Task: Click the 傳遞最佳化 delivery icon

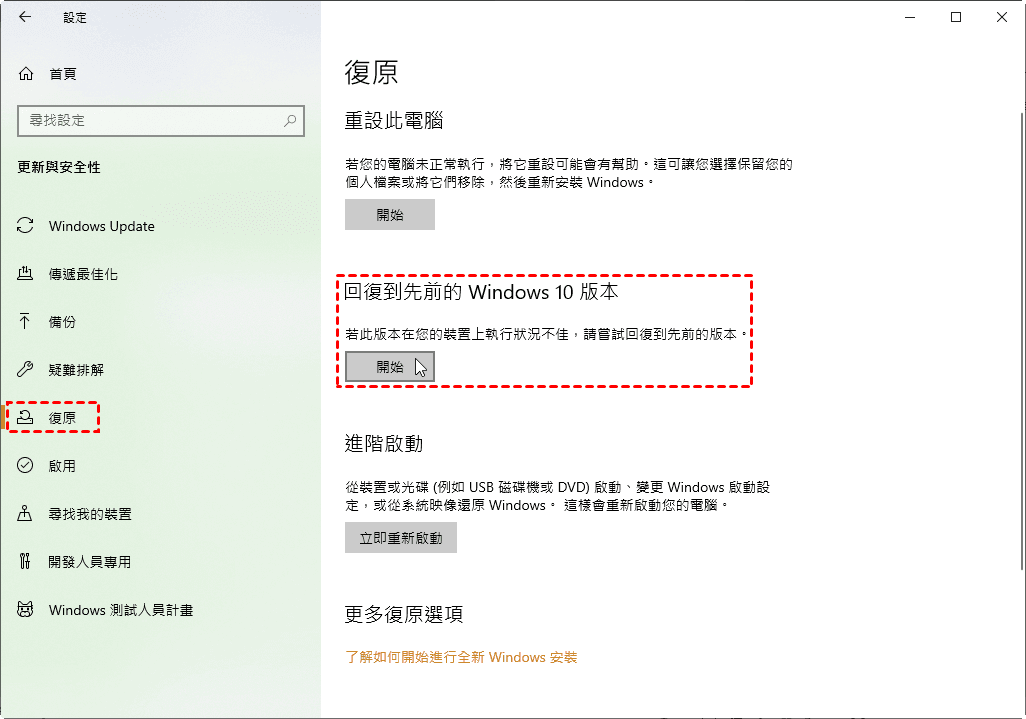Action: point(25,273)
